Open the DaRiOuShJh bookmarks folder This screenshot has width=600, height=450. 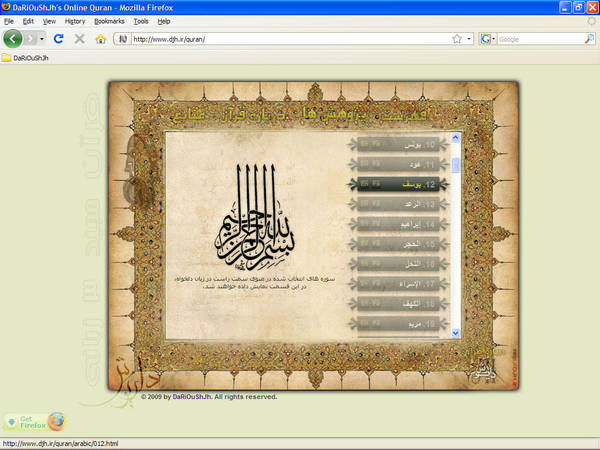(x=25, y=58)
